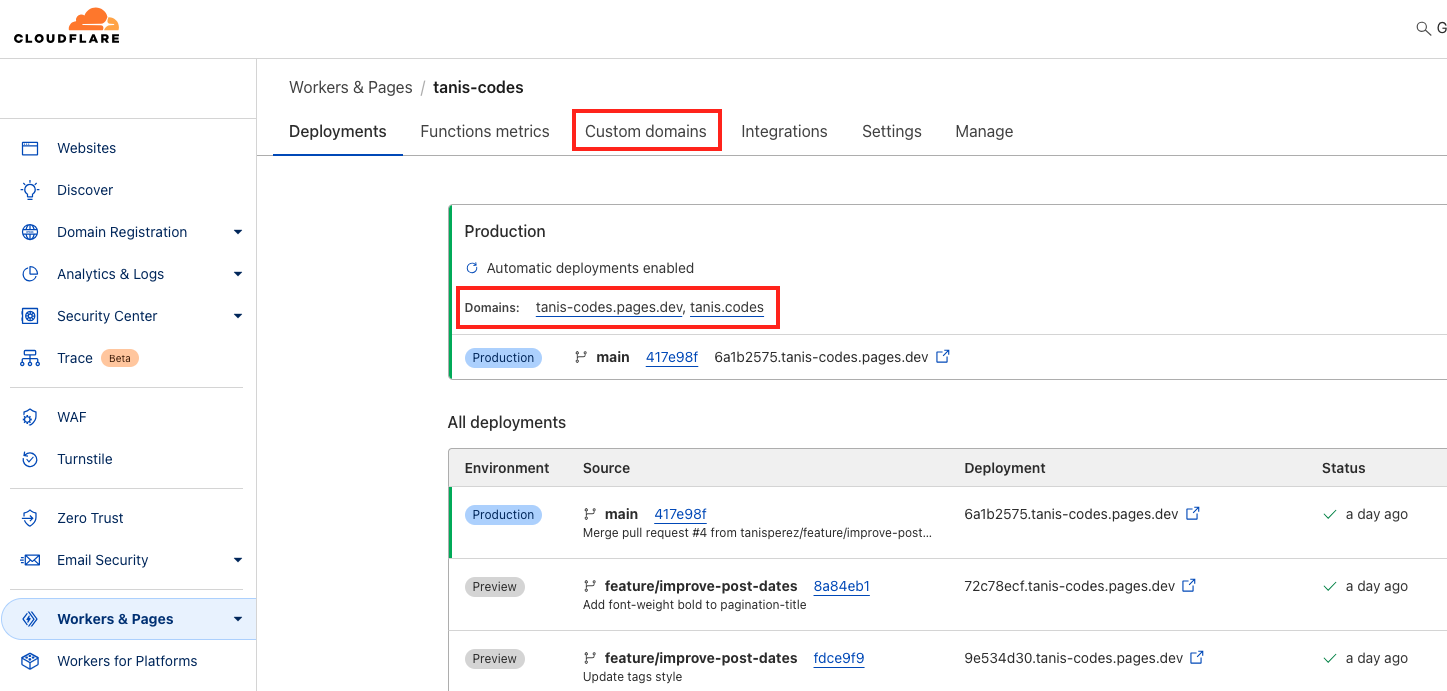Select Workers for Platforms in sidebar
The width and height of the screenshot is (1447, 691).
127,661
